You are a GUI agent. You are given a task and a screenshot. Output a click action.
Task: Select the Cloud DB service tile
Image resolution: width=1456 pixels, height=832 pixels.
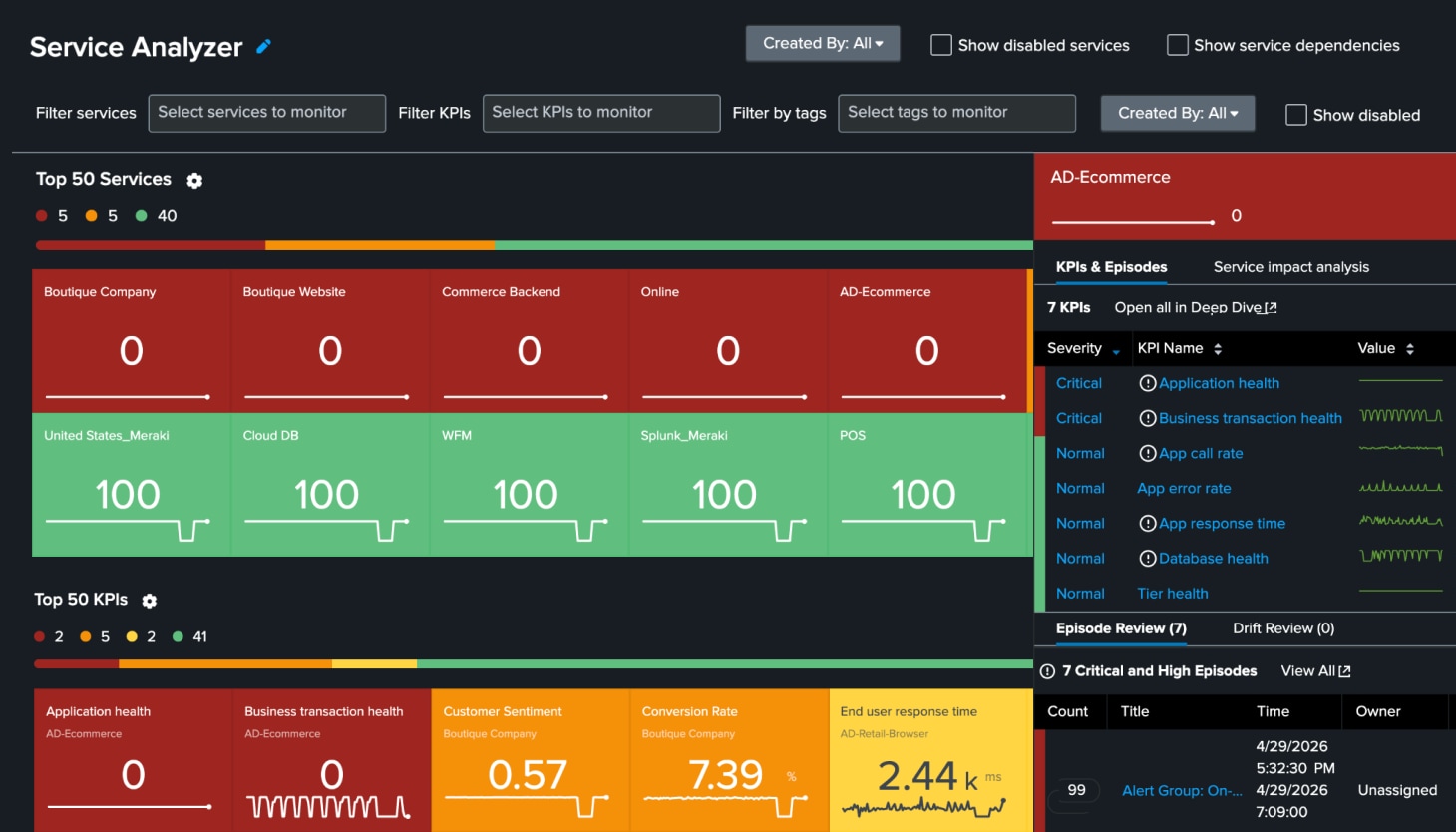coord(330,485)
